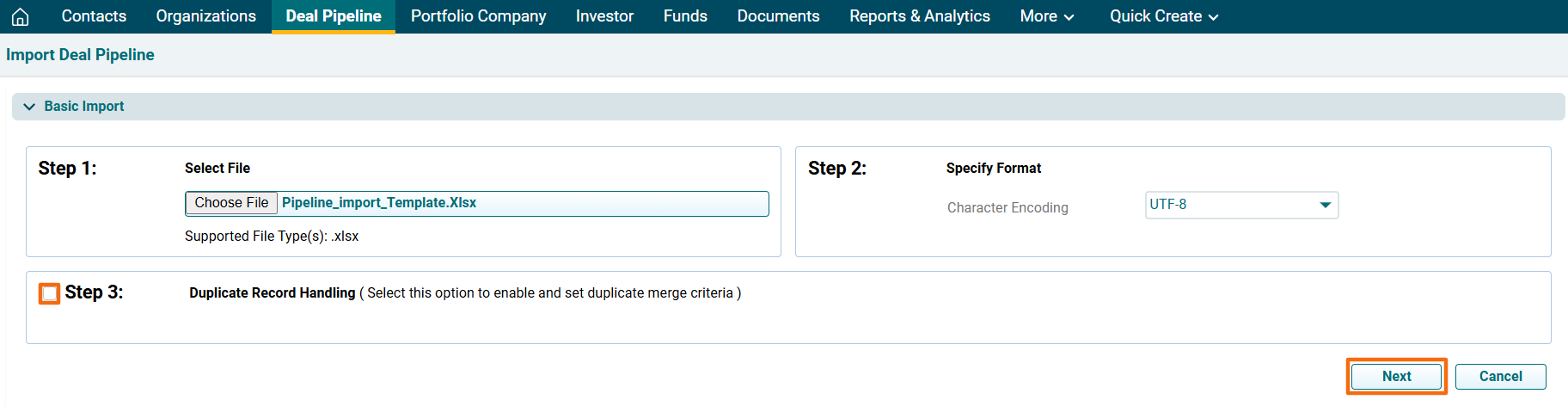
Task: Click the Import Deal Pipeline heading
Action: pos(80,55)
